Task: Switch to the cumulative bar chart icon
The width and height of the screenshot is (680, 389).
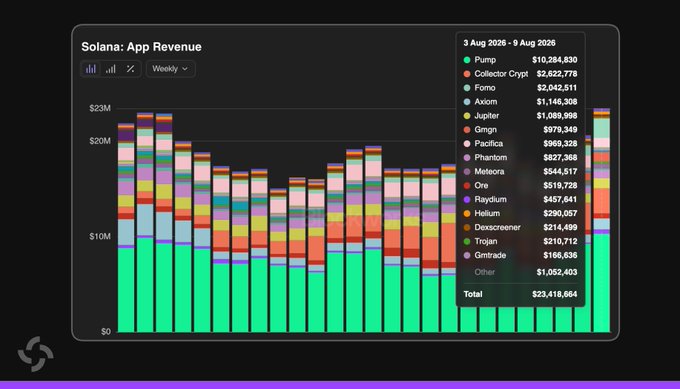Action: pos(111,69)
